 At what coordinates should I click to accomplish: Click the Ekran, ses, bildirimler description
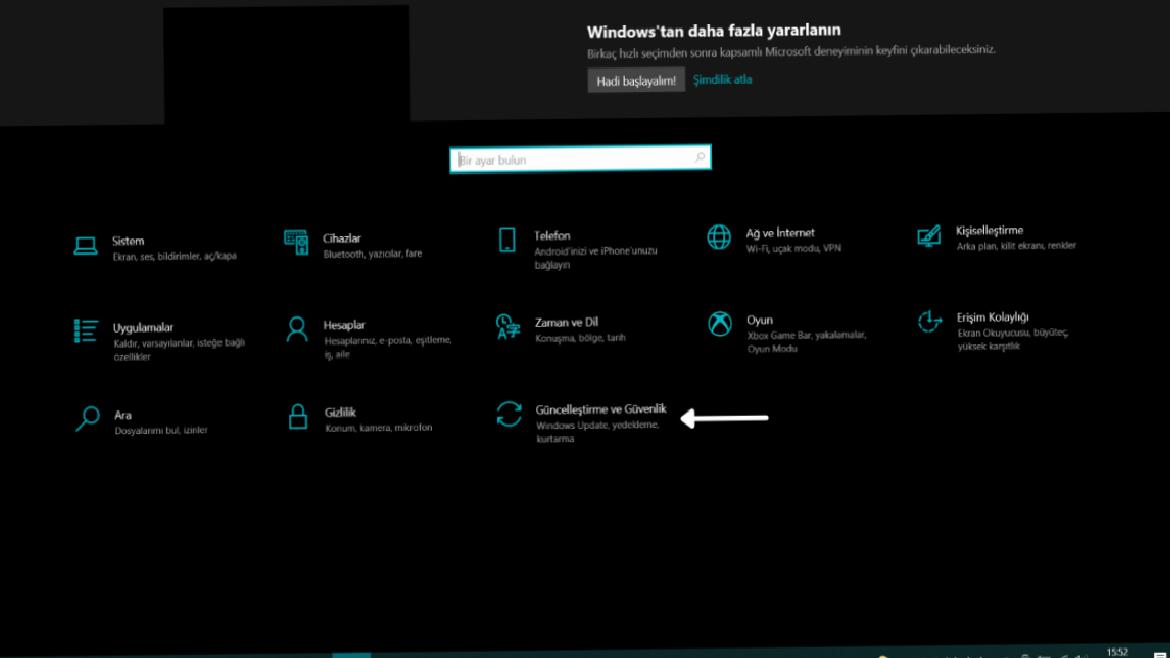[x=175, y=256]
